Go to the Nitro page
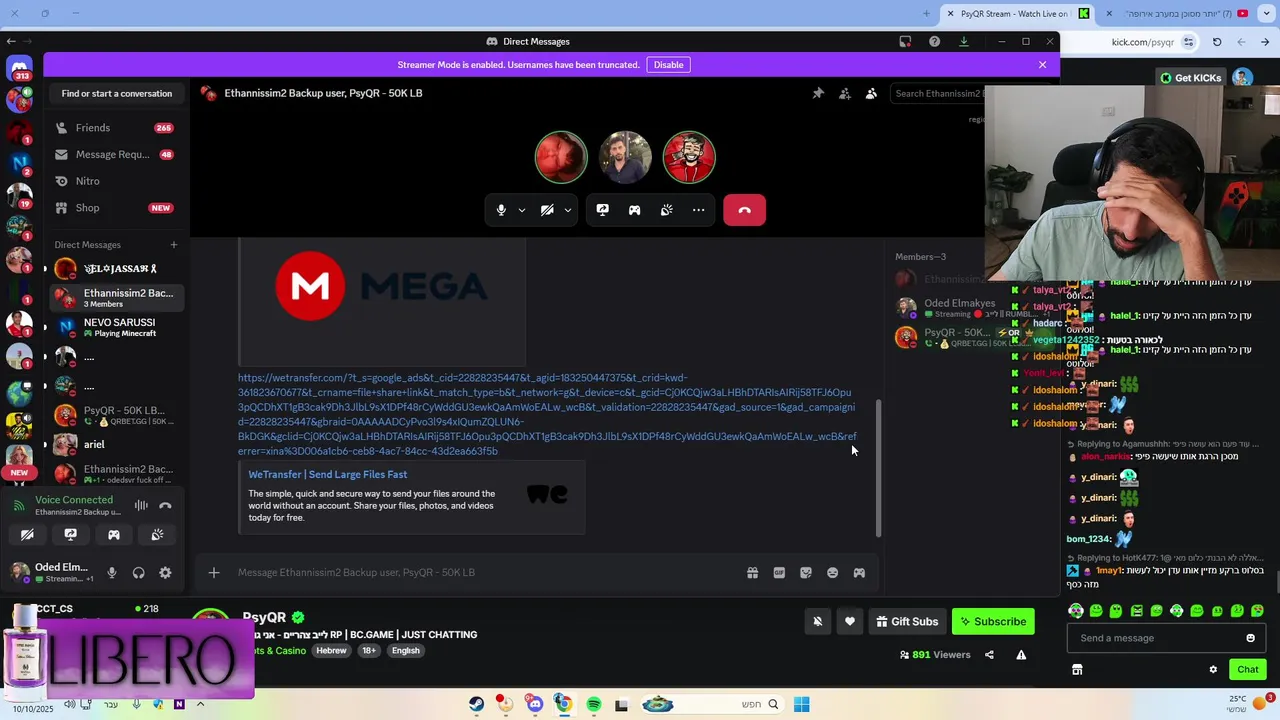The height and width of the screenshot is (720, 1280). click(116, 181)
